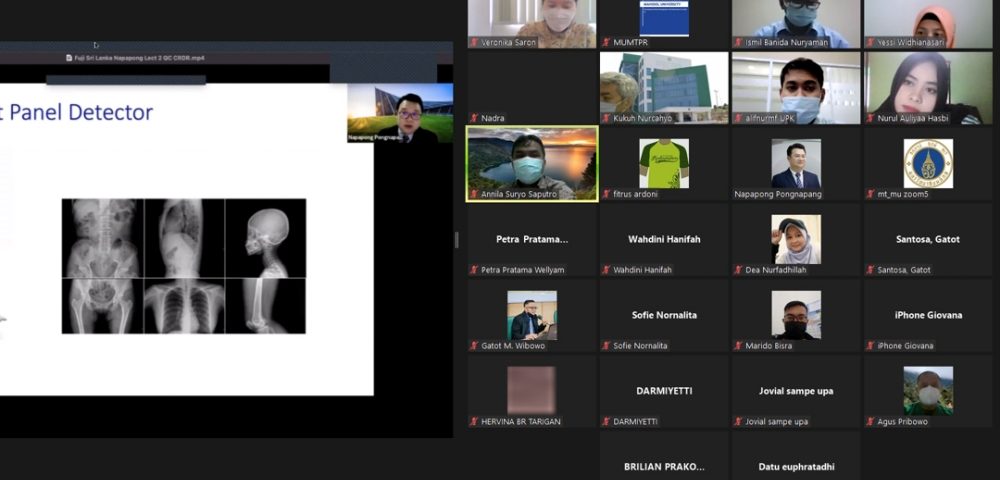1000x480 pixels.
Task: Click muted microphone icon next to Kukuh Nurcahyo
Action: (606, 118)
